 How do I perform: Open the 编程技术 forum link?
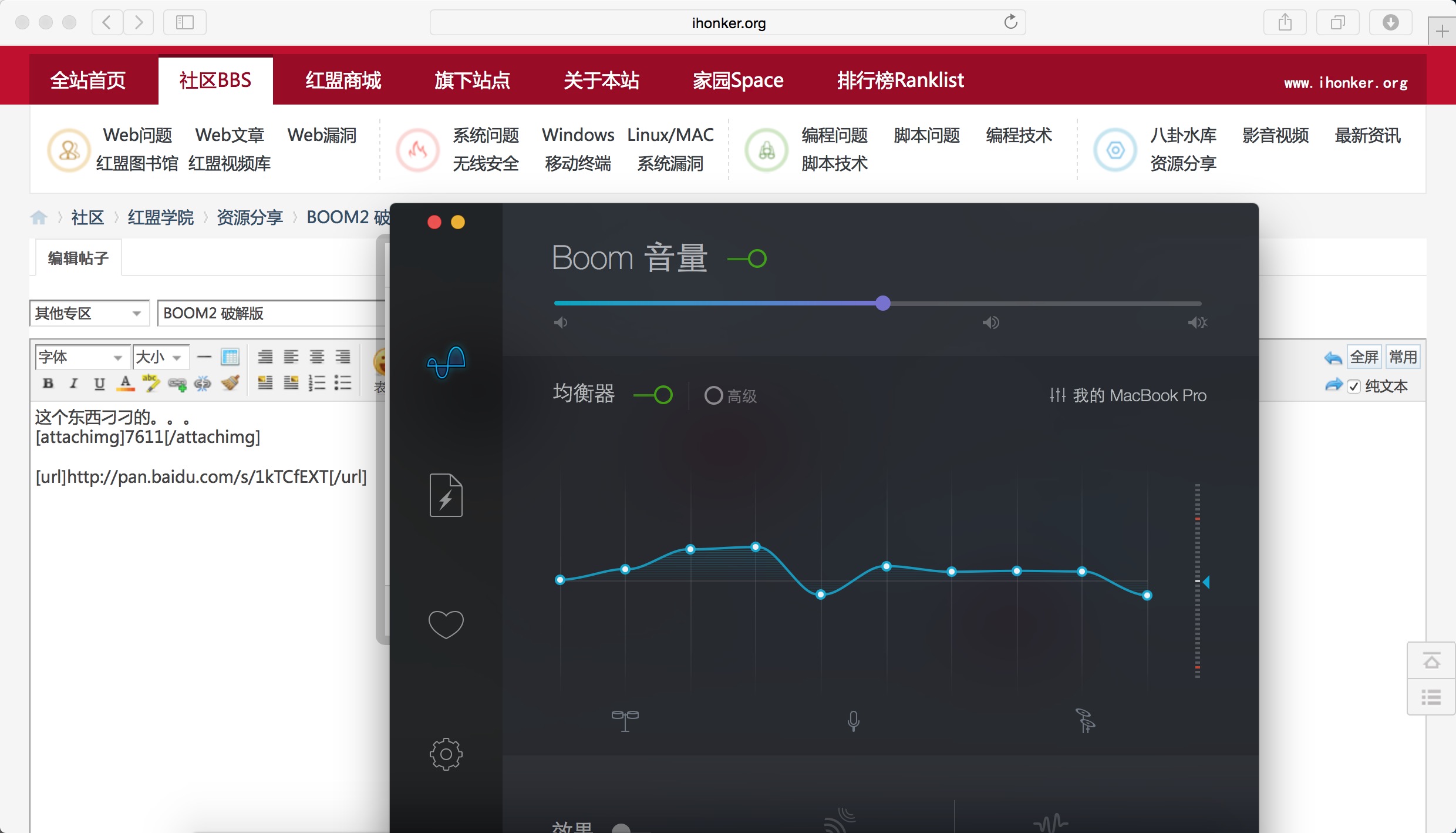[1019, 135]
